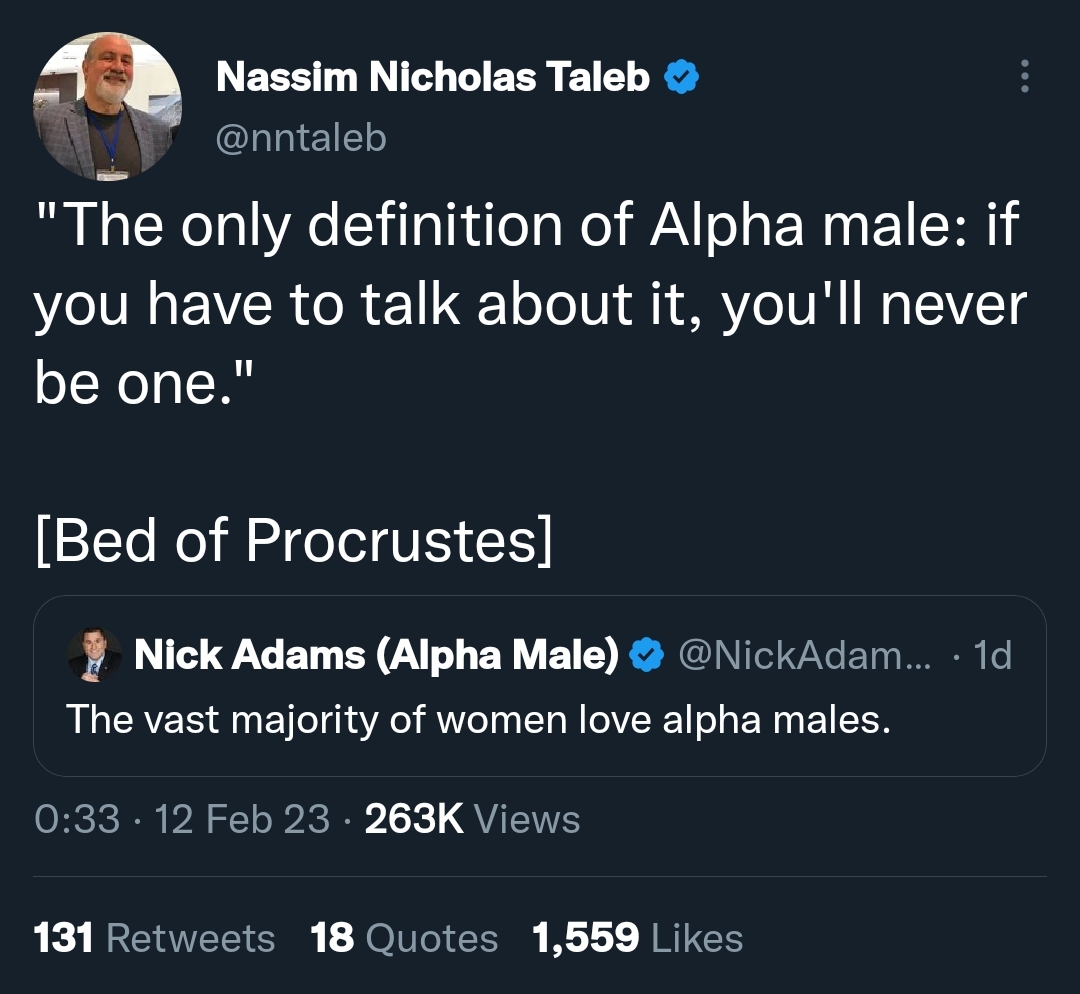Click the 1d timestamp on quoted tweet
The image size is (1080, 994).
click(x=993, y=655)
